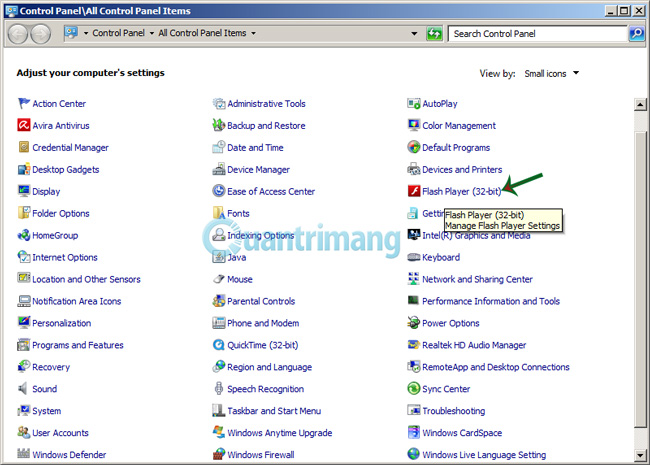Open Personalization link
The width and height of the screenshot is (650, 465).
coord(62,323)
